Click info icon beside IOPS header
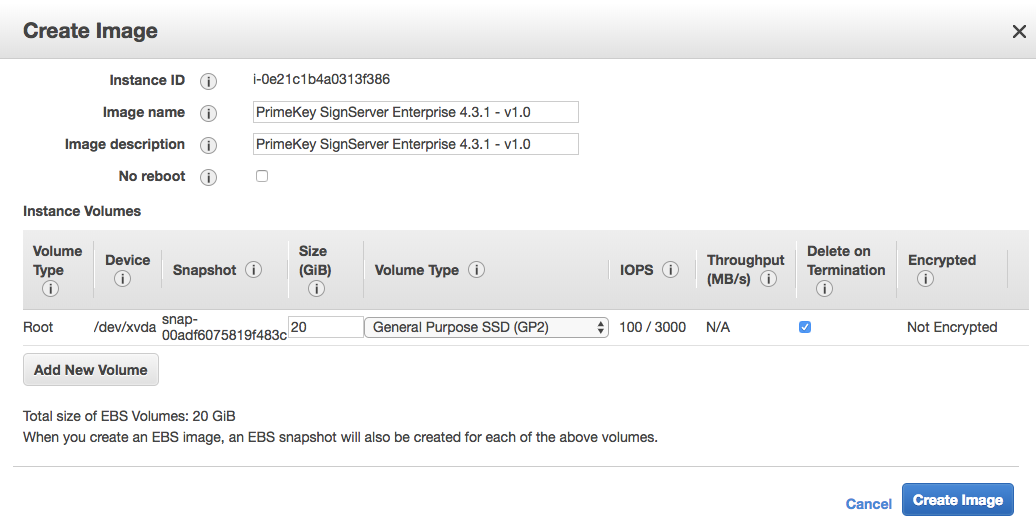1036x523 pixels. [x=671, y=270]
